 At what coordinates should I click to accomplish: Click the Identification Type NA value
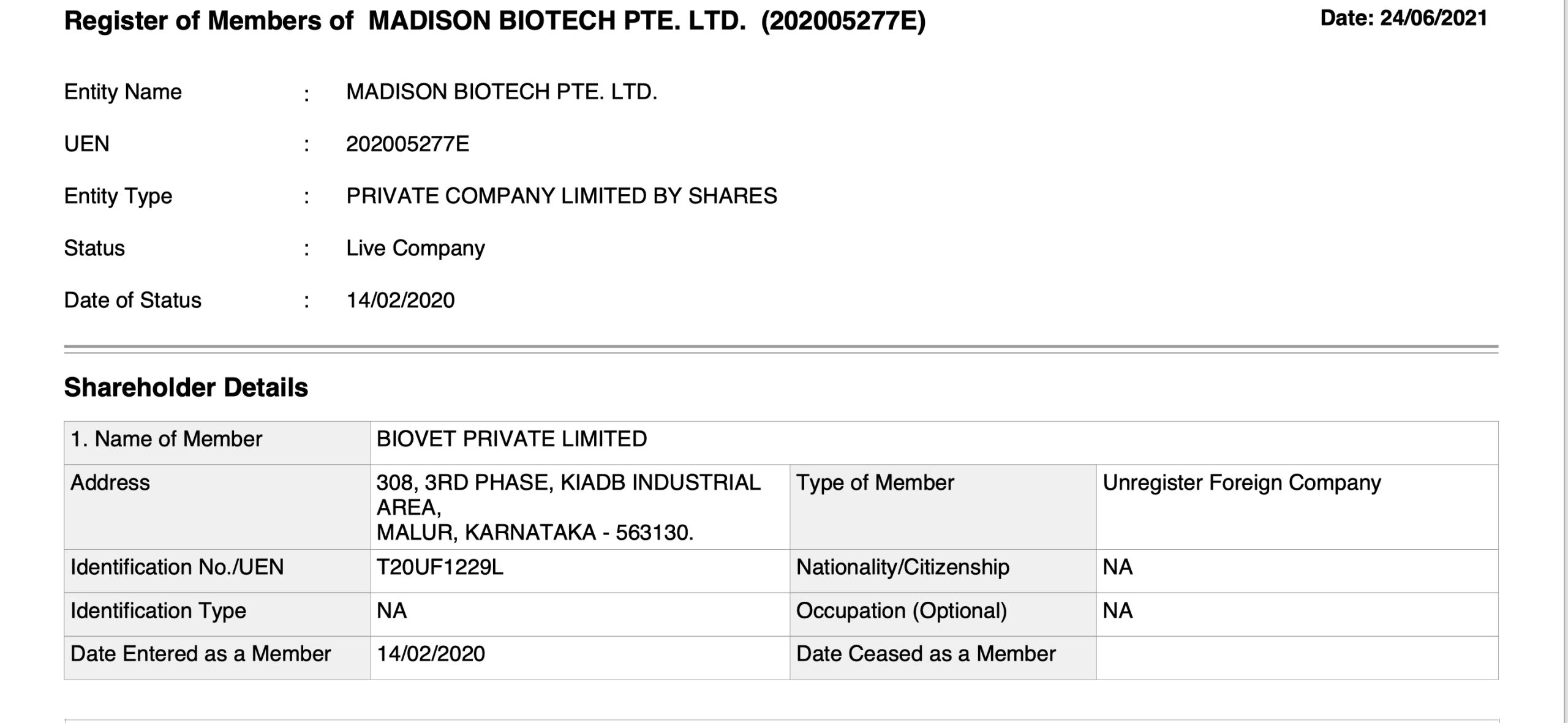(x=392, y=611)
